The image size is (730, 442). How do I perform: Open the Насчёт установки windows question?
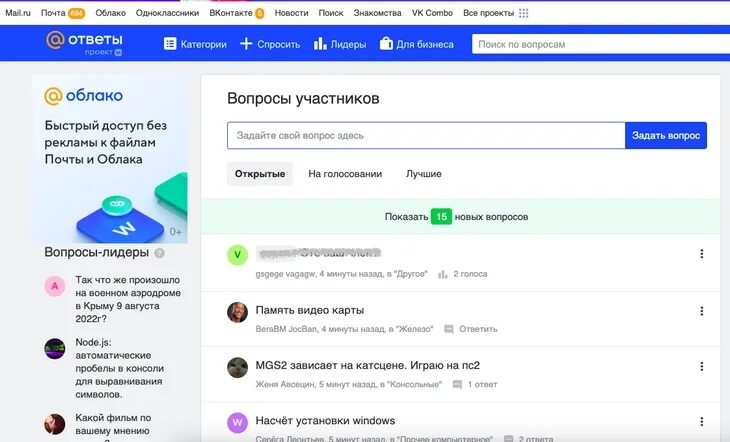(325, 421)
